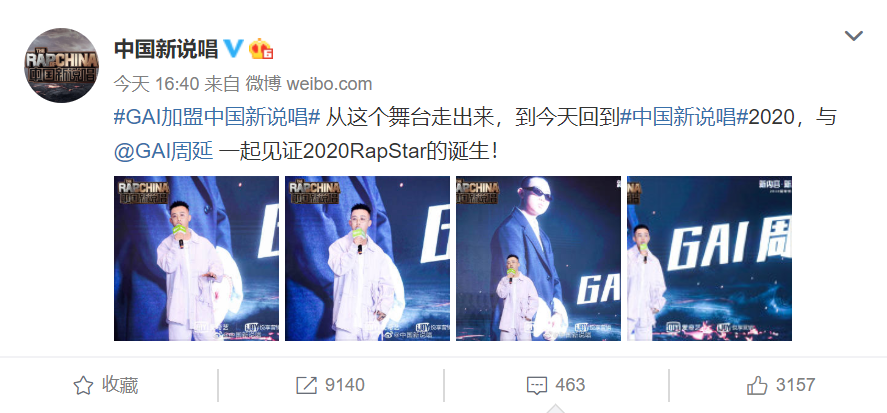Open the @GAI周延 mention link
The image size is (887, 413).
point(164,152)
